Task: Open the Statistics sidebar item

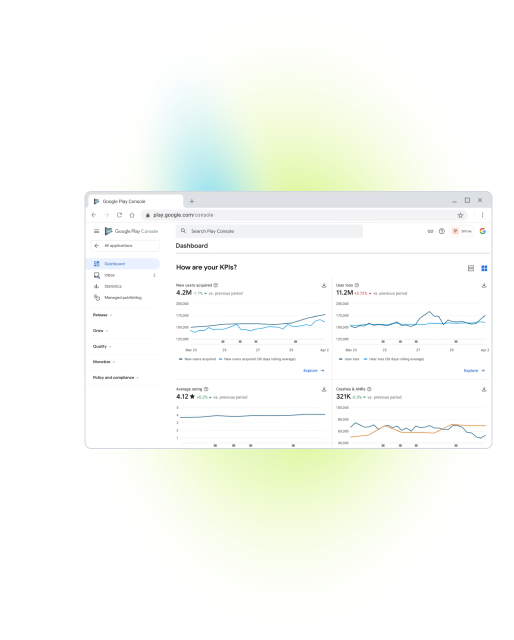Action: pyautogui.click(x=123, y=287)
